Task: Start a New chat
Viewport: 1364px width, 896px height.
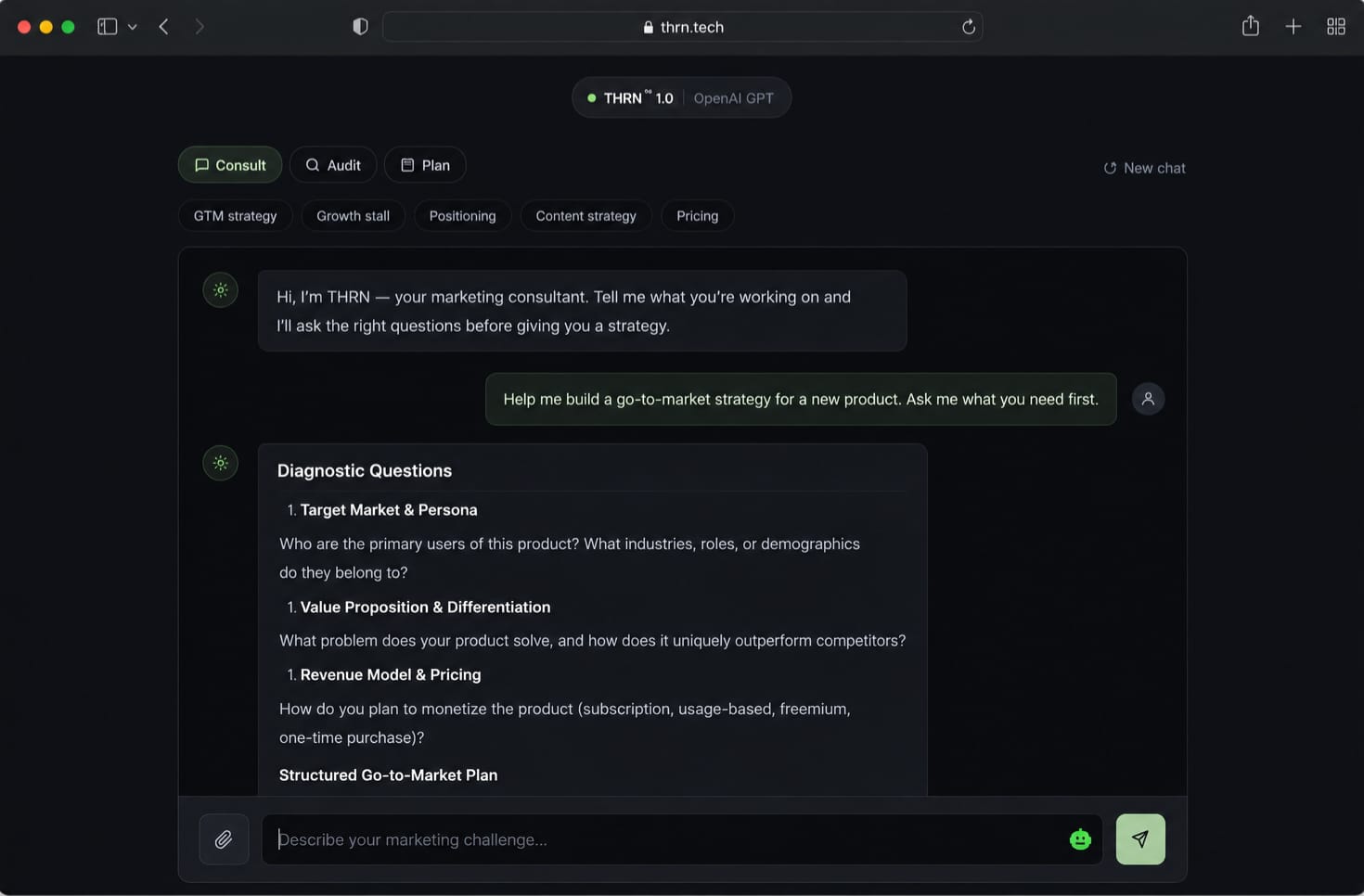Action: pos(1144,168)
